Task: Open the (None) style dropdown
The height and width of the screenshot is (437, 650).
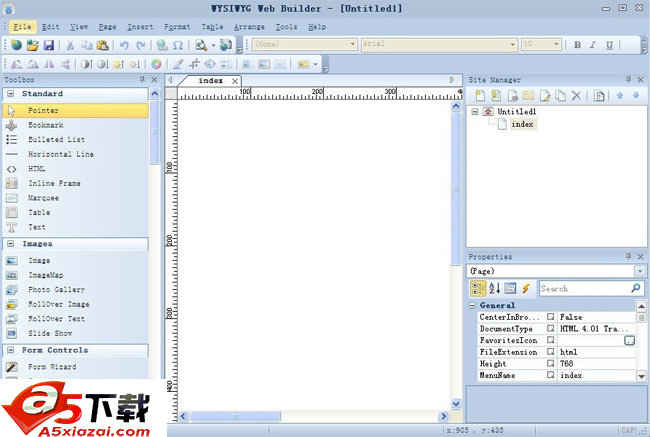Action: click(x=352, y=44)
